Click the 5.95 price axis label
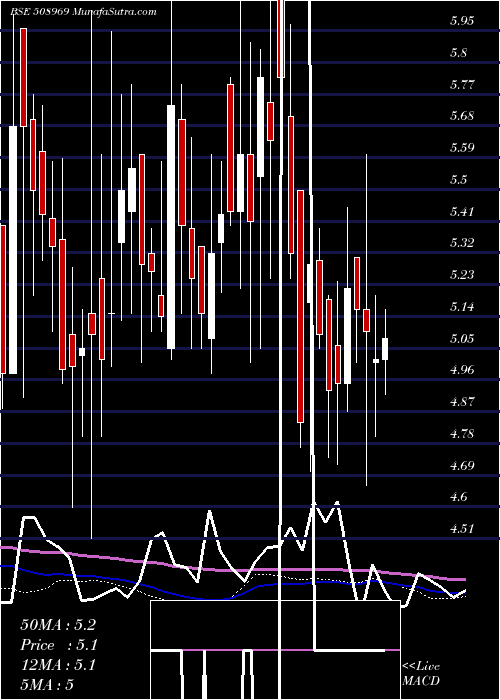The height and width of the screenshot is (700, 500). tap(462, 21)
